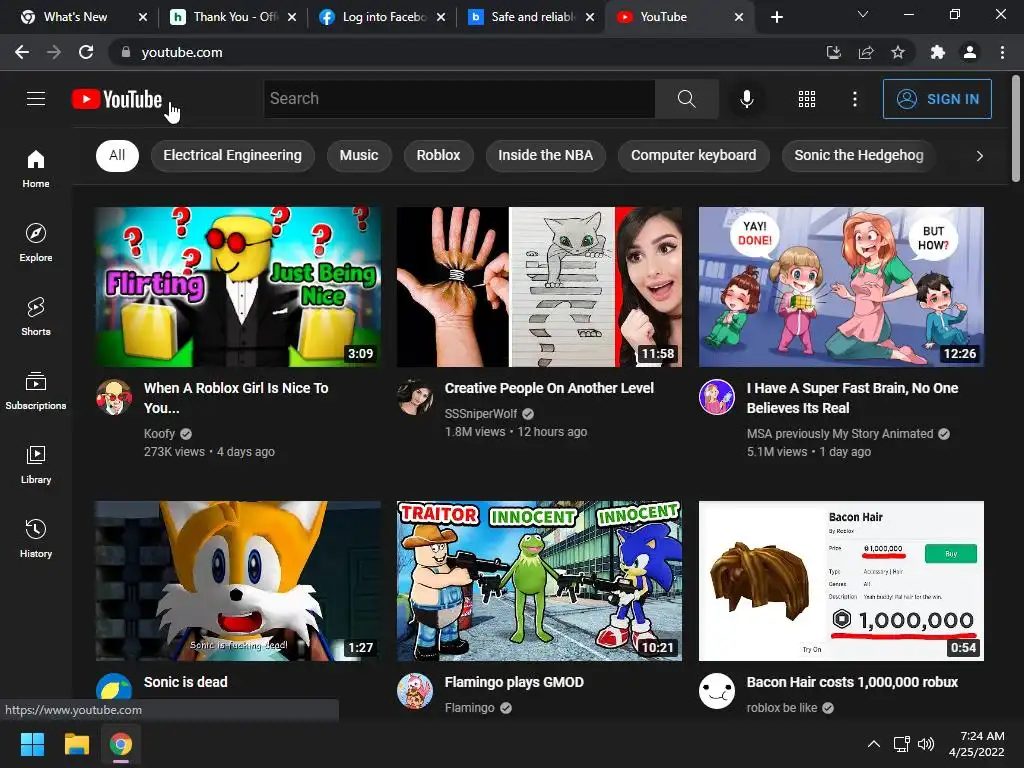This screenshot has width=1024, height=768.
Task: Click the Sonic is dead title
Action: point(185,682)
